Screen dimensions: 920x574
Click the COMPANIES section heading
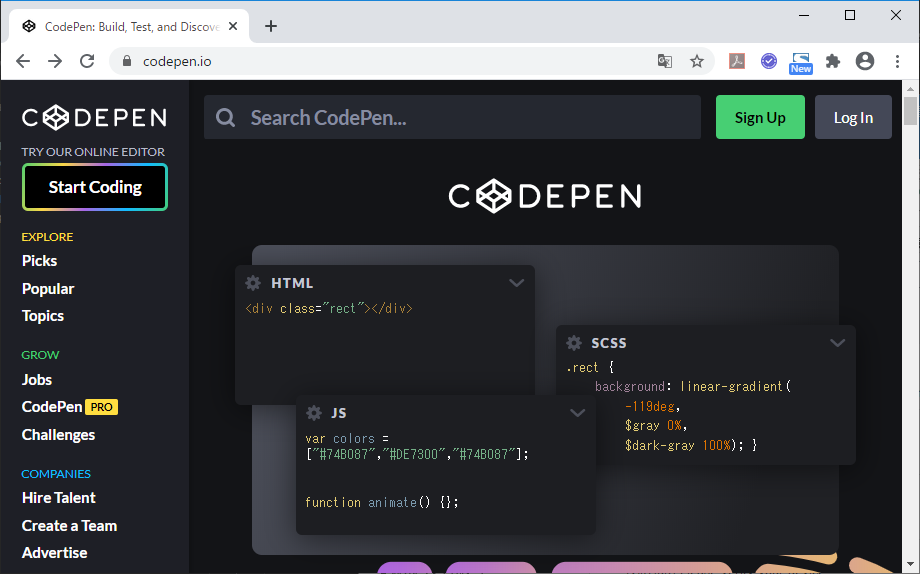[x=56, y=474]
